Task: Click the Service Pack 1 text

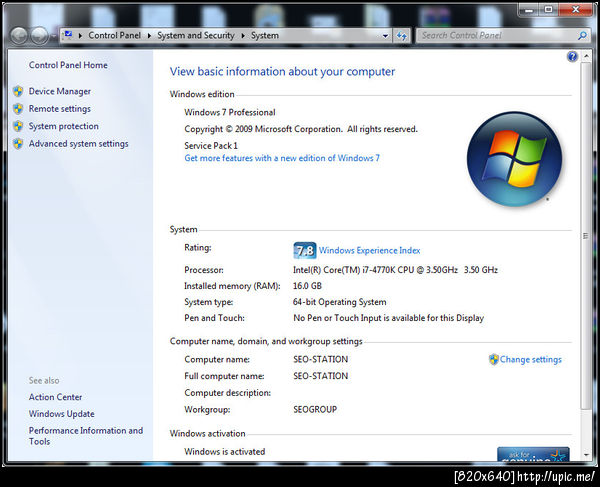Action: 211,146
